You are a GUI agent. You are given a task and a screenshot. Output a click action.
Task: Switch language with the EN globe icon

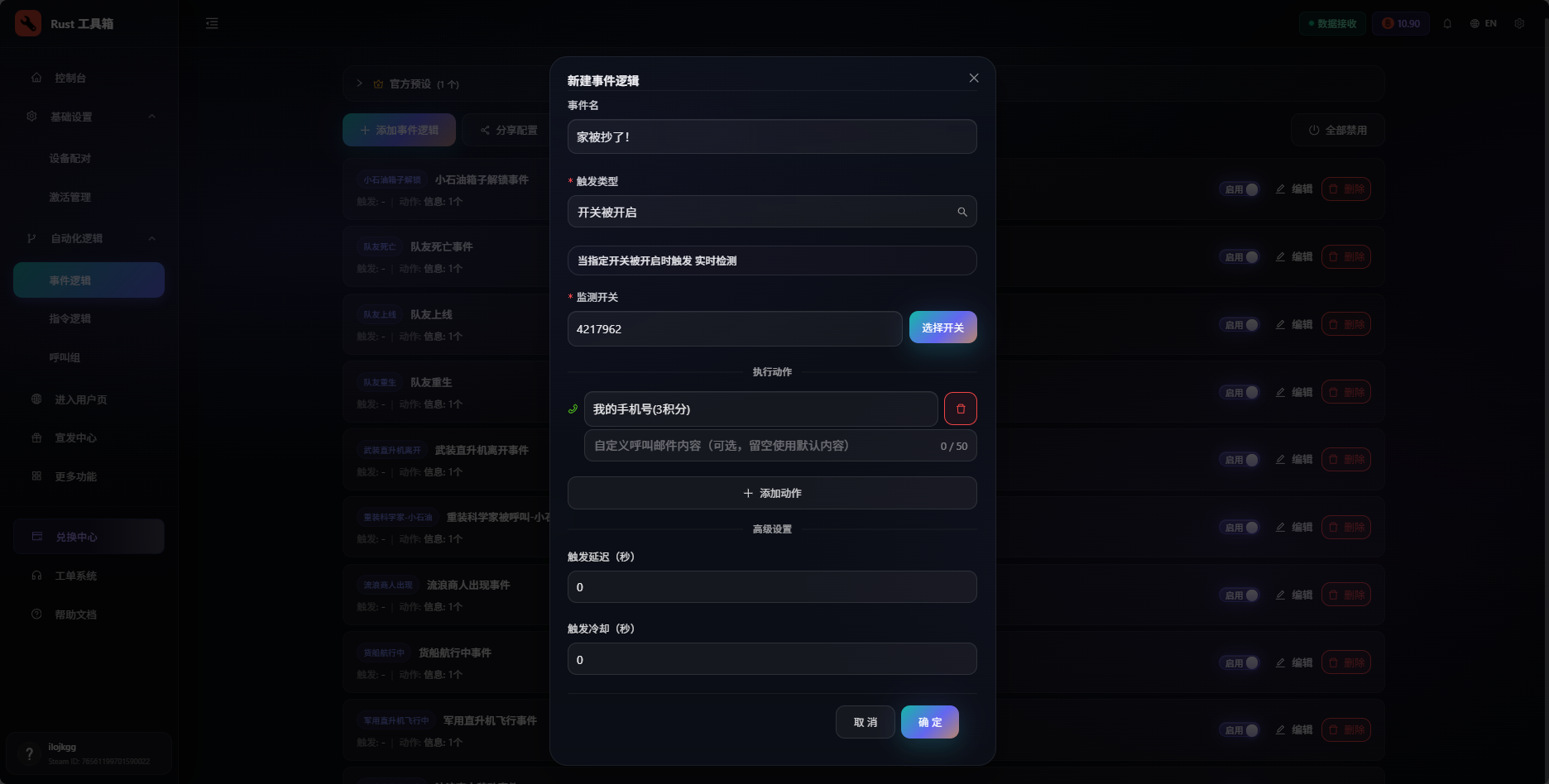(x=1483, y=23)
